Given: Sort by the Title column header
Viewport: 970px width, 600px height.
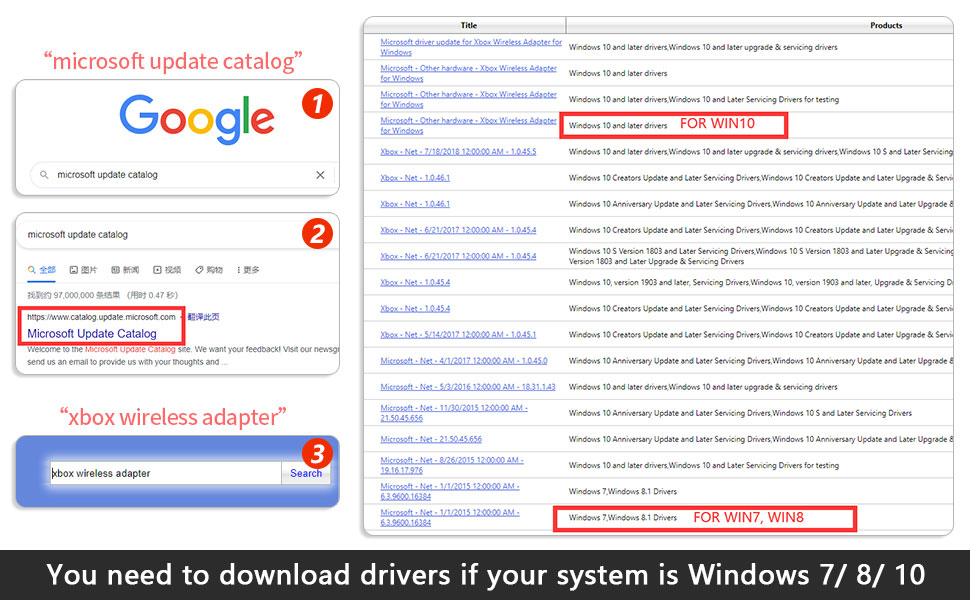Looking at the screenshot, I should [x=468, y=25].
